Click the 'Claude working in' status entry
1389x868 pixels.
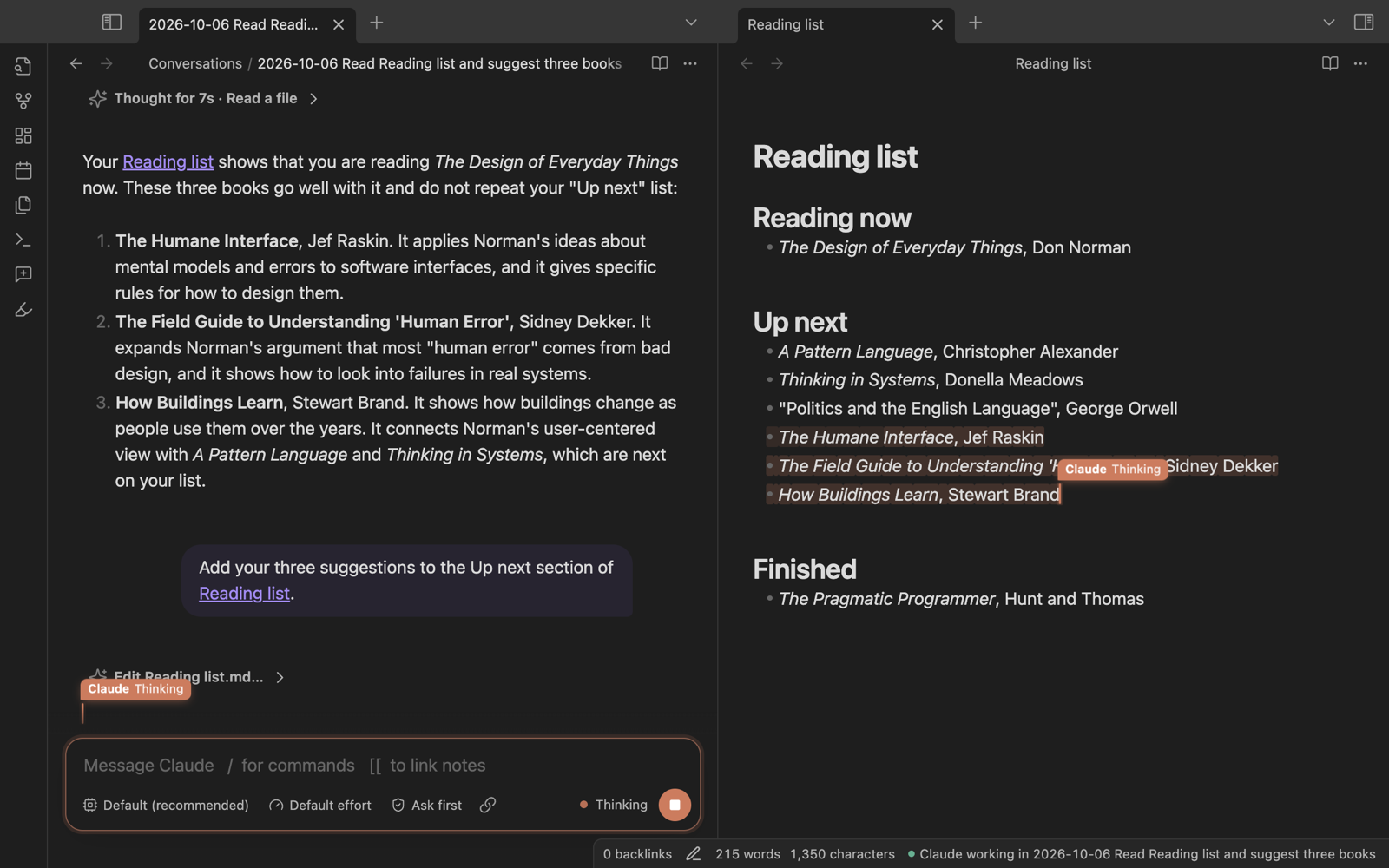1142,854
